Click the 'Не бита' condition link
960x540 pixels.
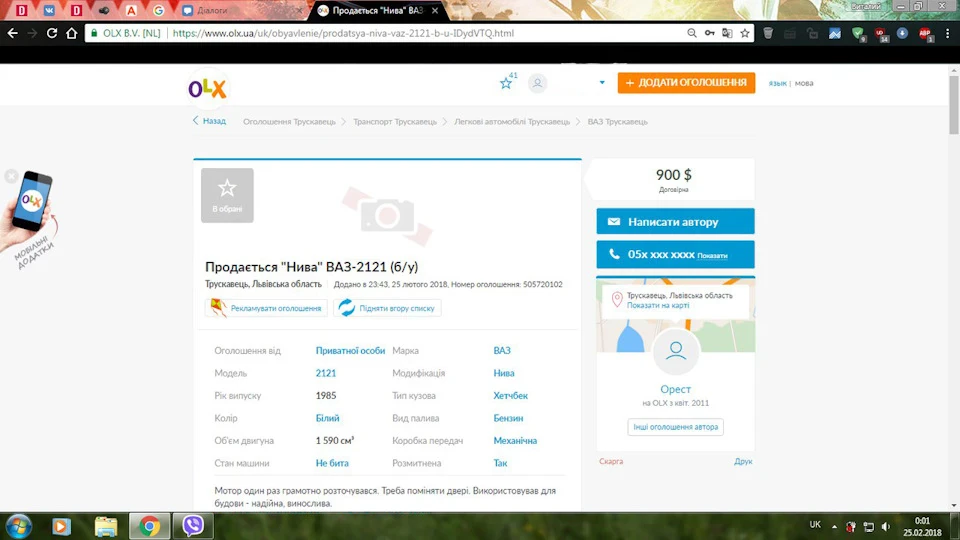(x=332, y=463)
